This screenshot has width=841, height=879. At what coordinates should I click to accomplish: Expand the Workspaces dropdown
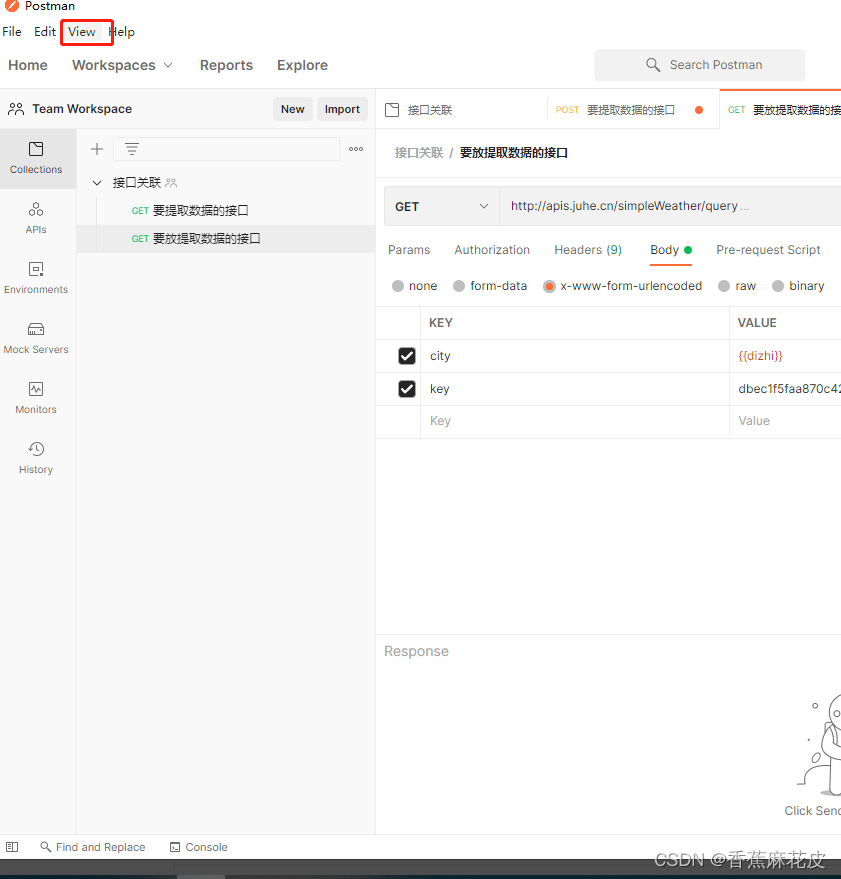(x=122, y=65)
